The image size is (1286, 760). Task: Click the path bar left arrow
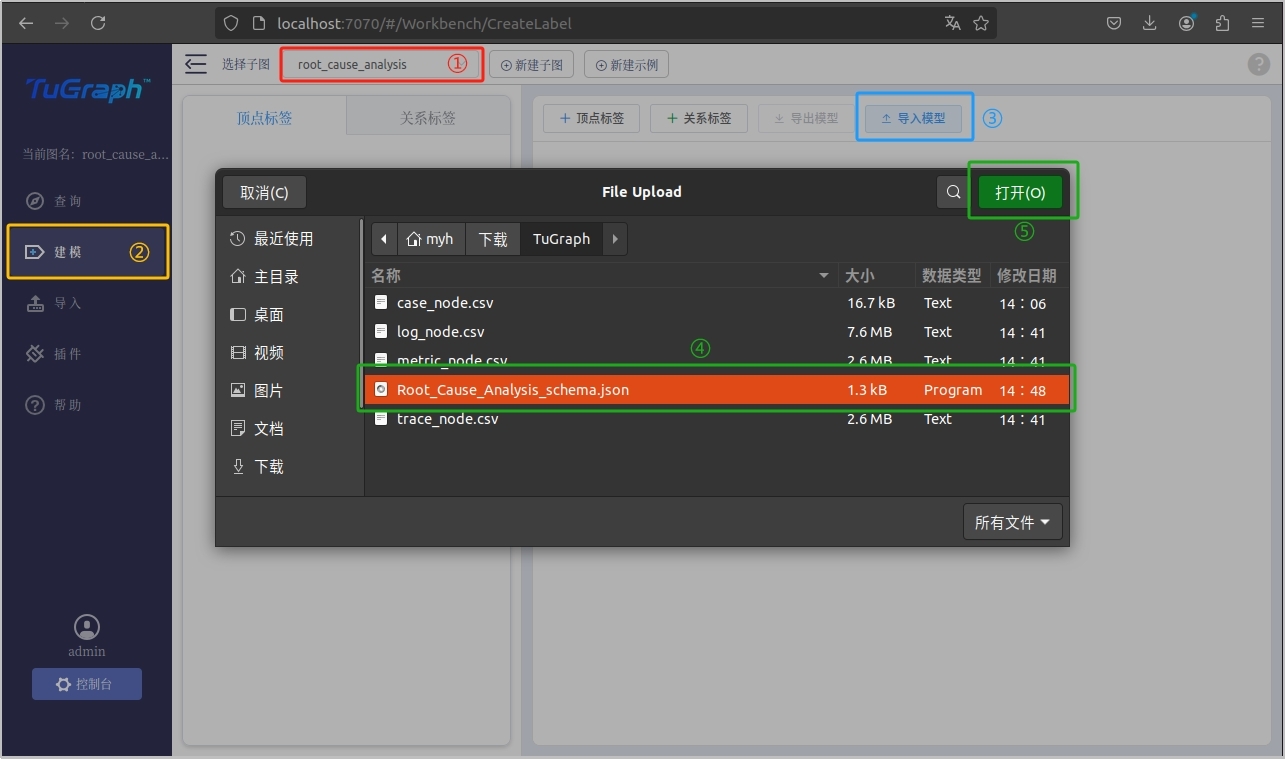(384, 239)
